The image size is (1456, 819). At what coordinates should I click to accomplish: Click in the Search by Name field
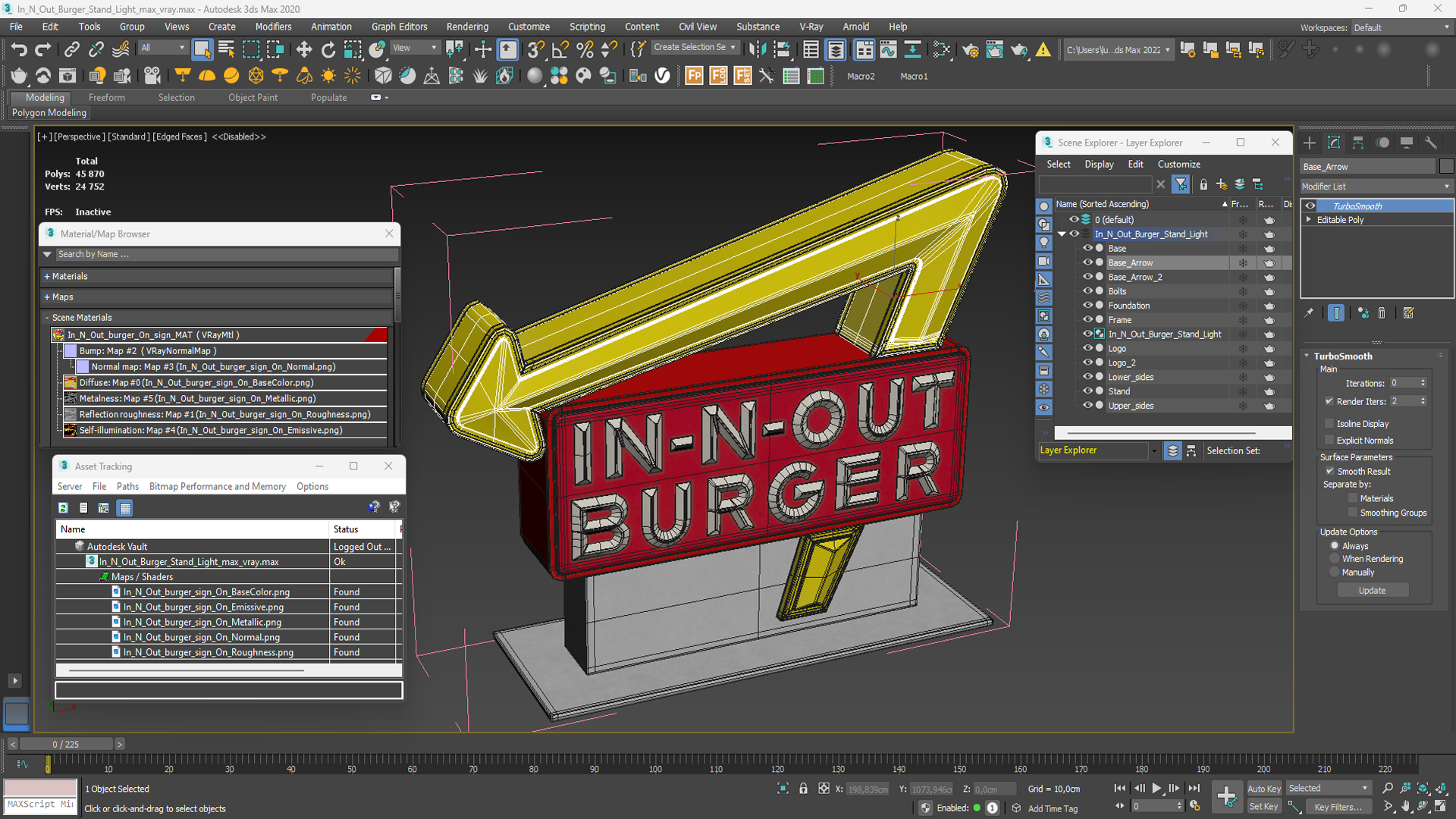click(x=226, y=255)
